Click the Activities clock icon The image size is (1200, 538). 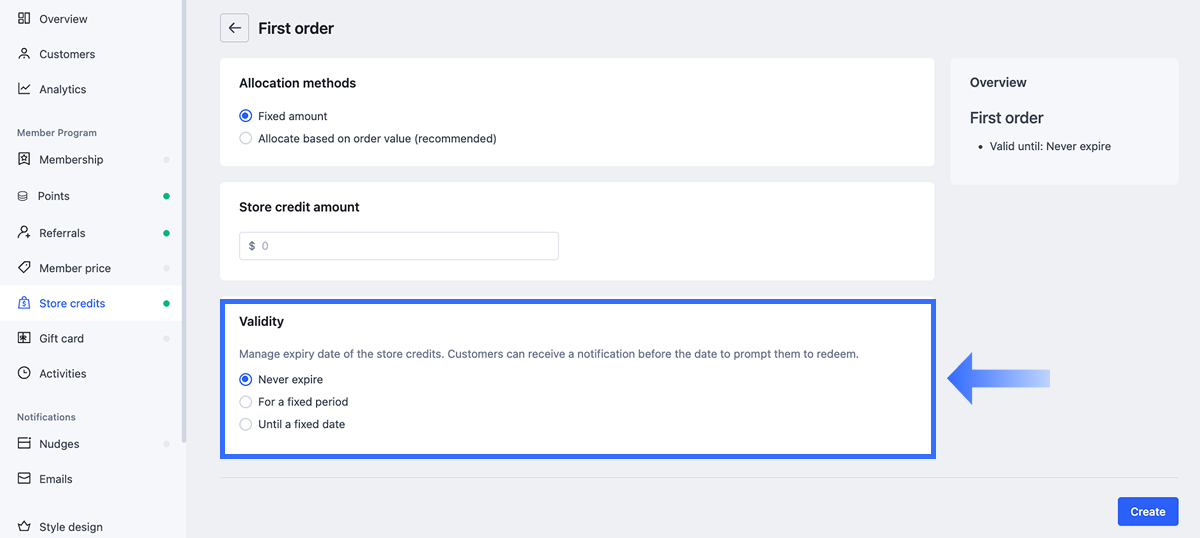24,373
